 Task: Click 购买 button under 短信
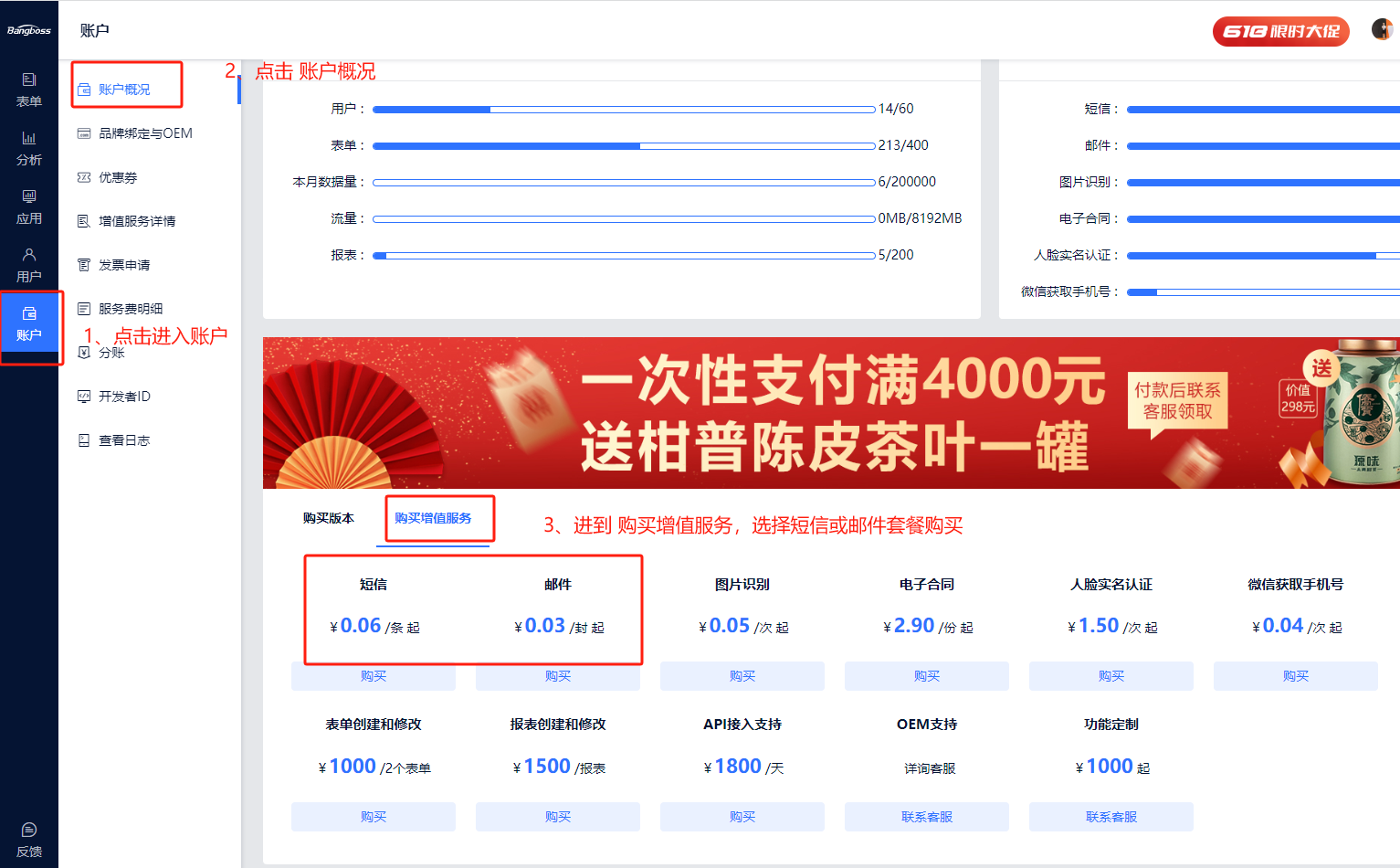(x=374, y=676)
